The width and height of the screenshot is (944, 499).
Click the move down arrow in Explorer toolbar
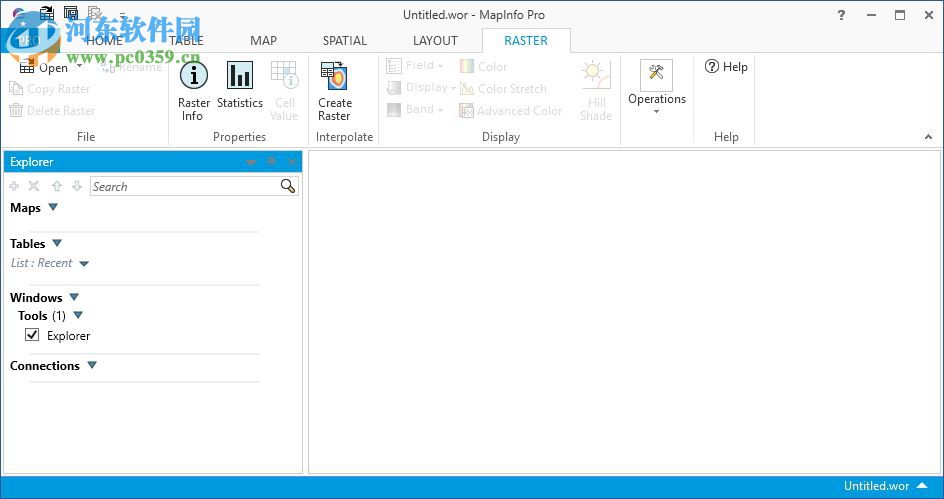pos(76,186)
